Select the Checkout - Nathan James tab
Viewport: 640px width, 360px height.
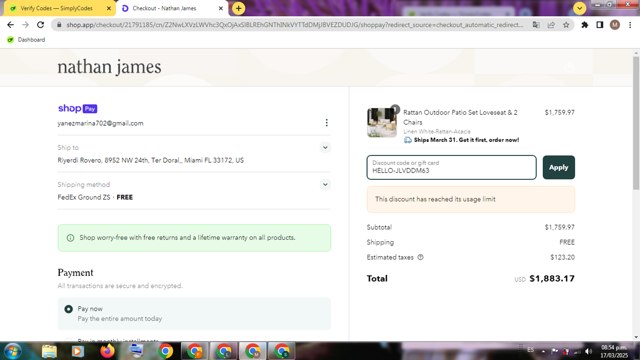pos(164,8)
